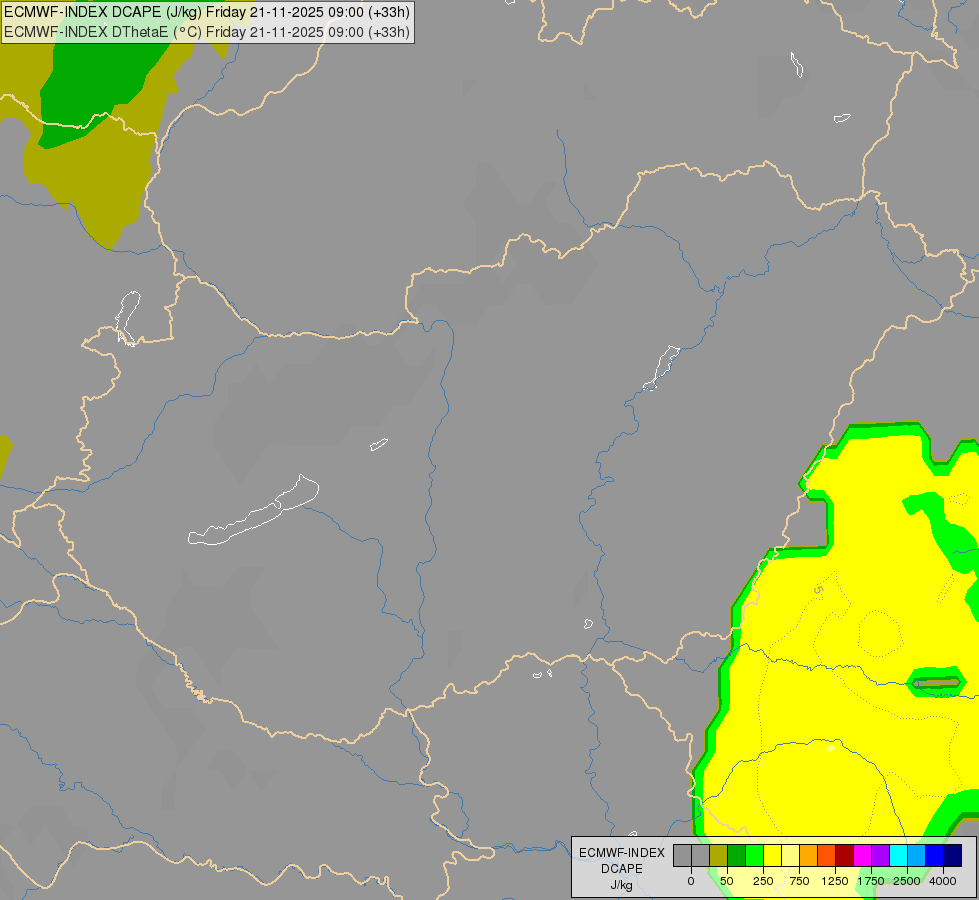Select the navy legend swatch
Image resolution: width=979 pixels, height=900 pixels.
(x=953, y=855)
